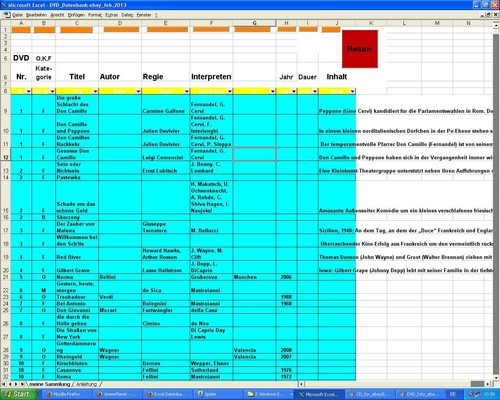
Task: Open the DVD_foto_eba taskbar item
Action: click(420, 394)
